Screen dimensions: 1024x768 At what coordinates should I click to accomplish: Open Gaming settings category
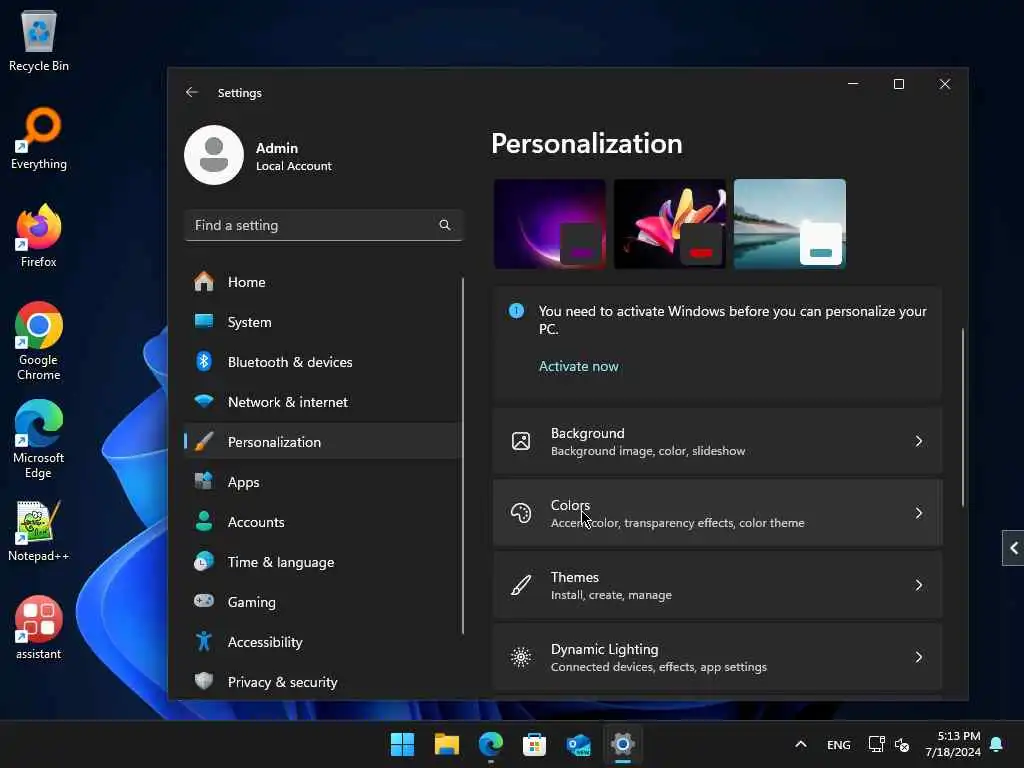point(323,602)
